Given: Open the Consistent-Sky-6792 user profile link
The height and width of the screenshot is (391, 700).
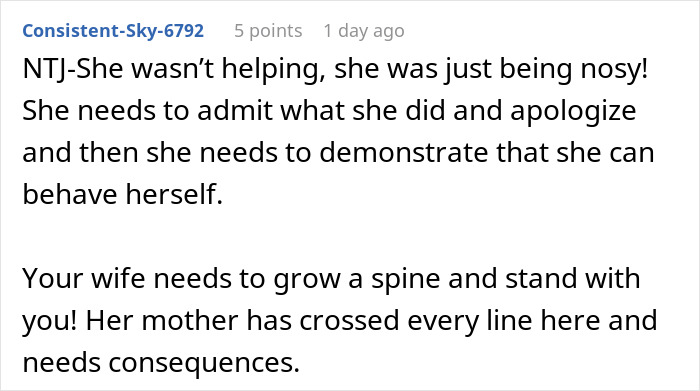Looking at the screenshot, I should tap(113, 31).
